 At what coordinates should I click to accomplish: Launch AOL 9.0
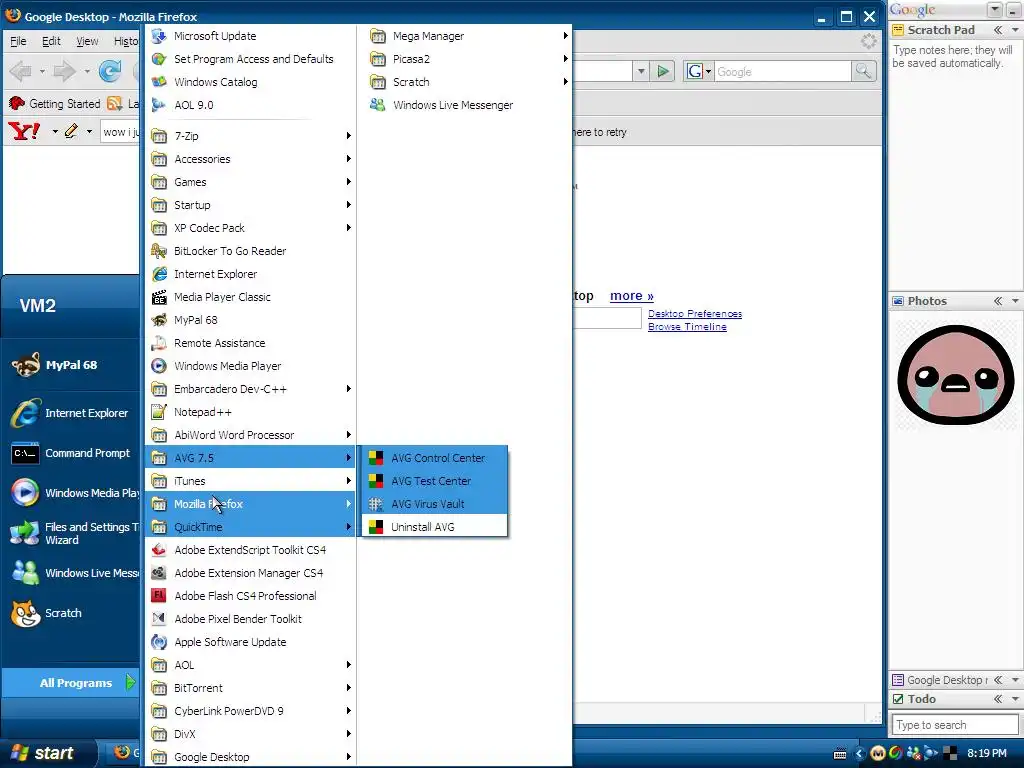click(x=251, y=104)
